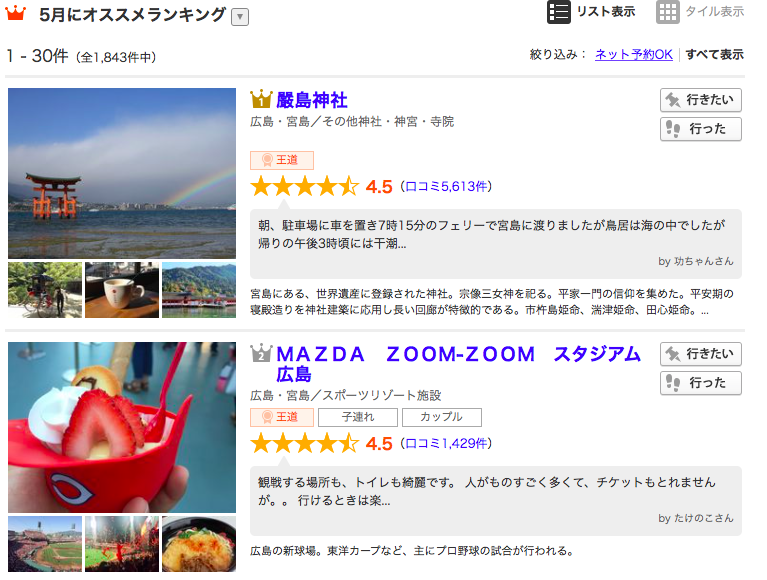Click the orange crown ranking icon

(x=16, y=13)
